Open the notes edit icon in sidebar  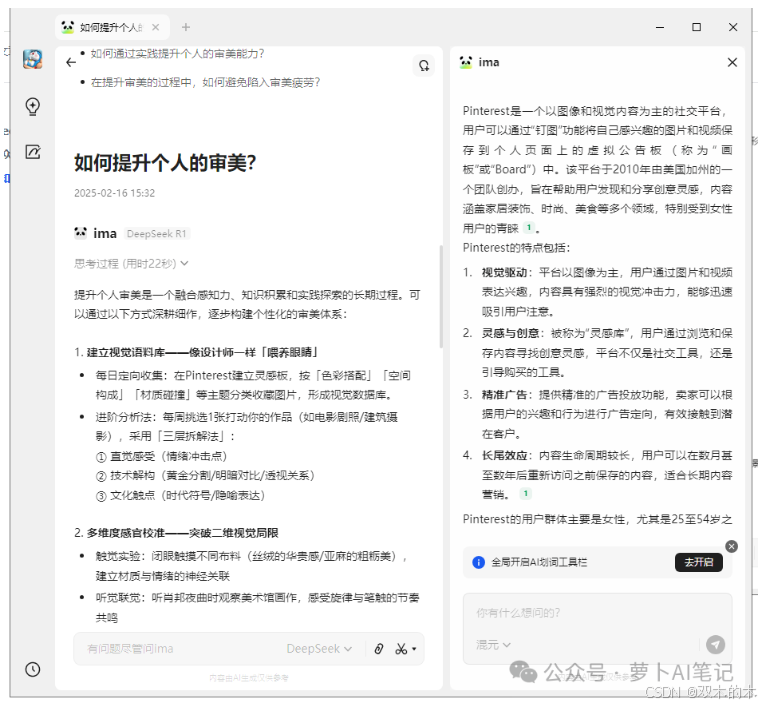pos(33,153)
